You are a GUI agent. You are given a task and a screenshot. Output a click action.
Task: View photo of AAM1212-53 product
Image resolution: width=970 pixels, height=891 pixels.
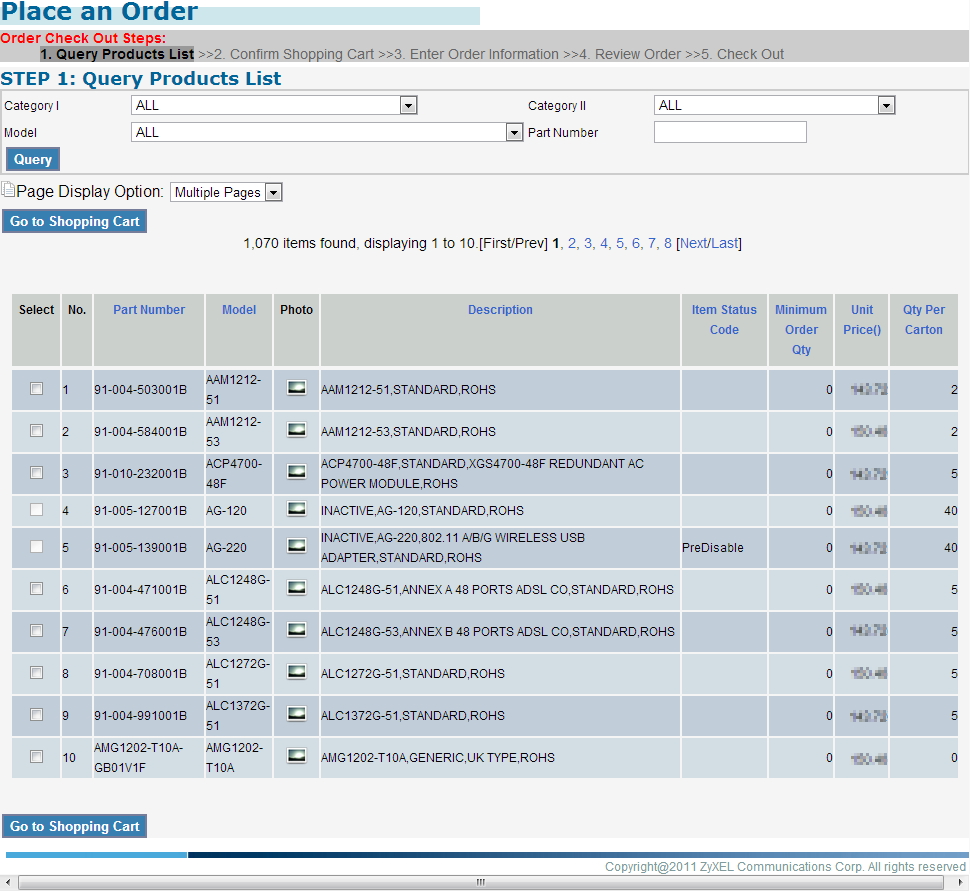coord(296,430)
